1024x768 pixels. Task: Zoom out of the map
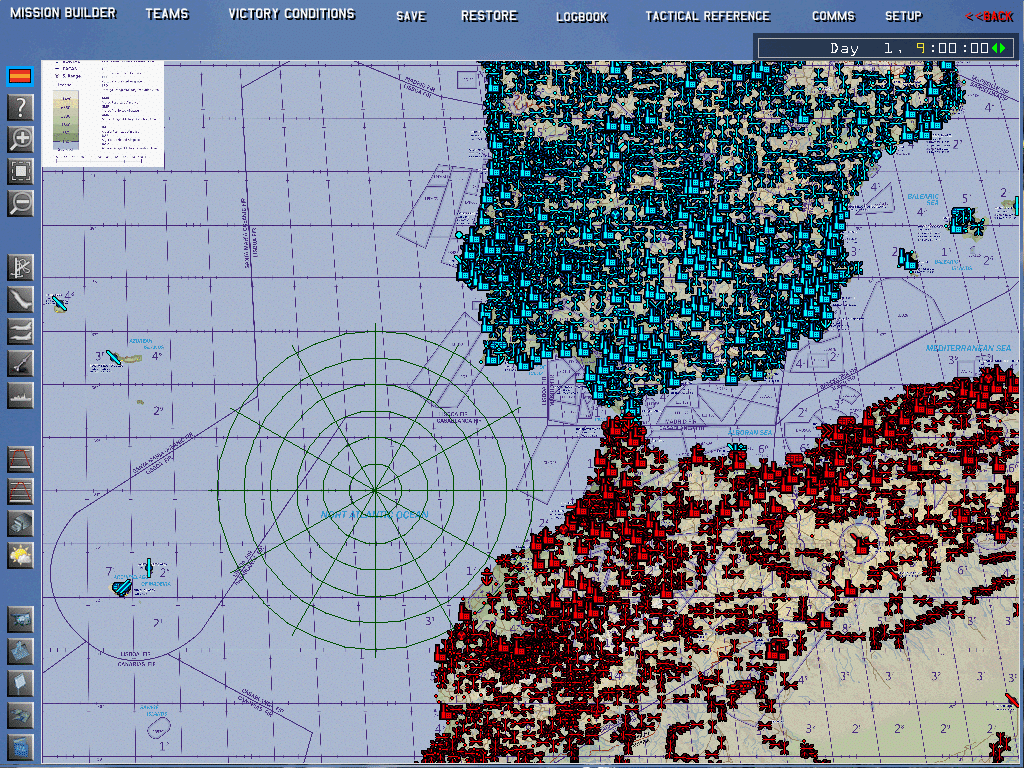tap(20, 203)
